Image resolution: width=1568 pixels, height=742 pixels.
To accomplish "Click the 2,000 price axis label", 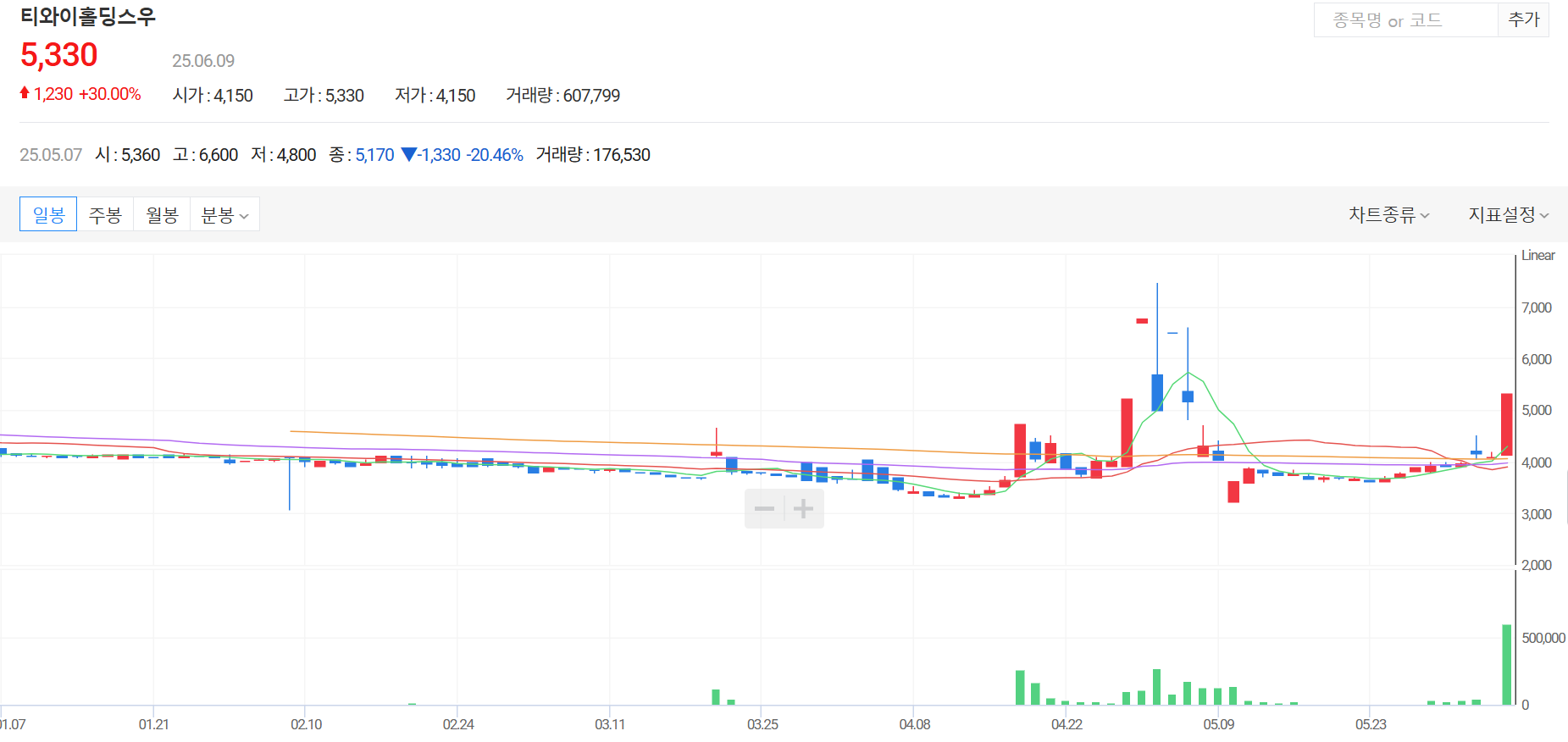I will coord(1537,565).
